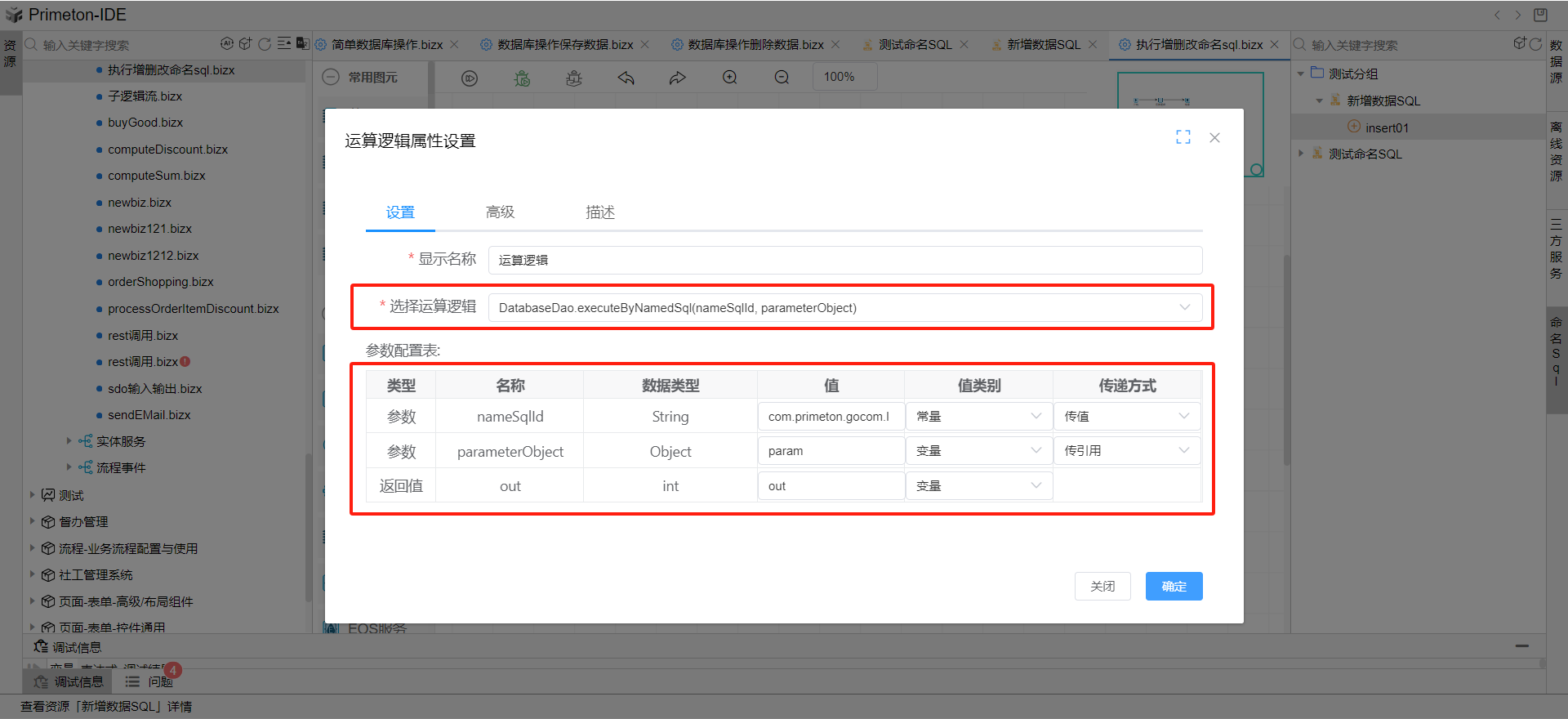Click the green debug bug icon
Screen dimensions: 1568x719
pos(522,78)
